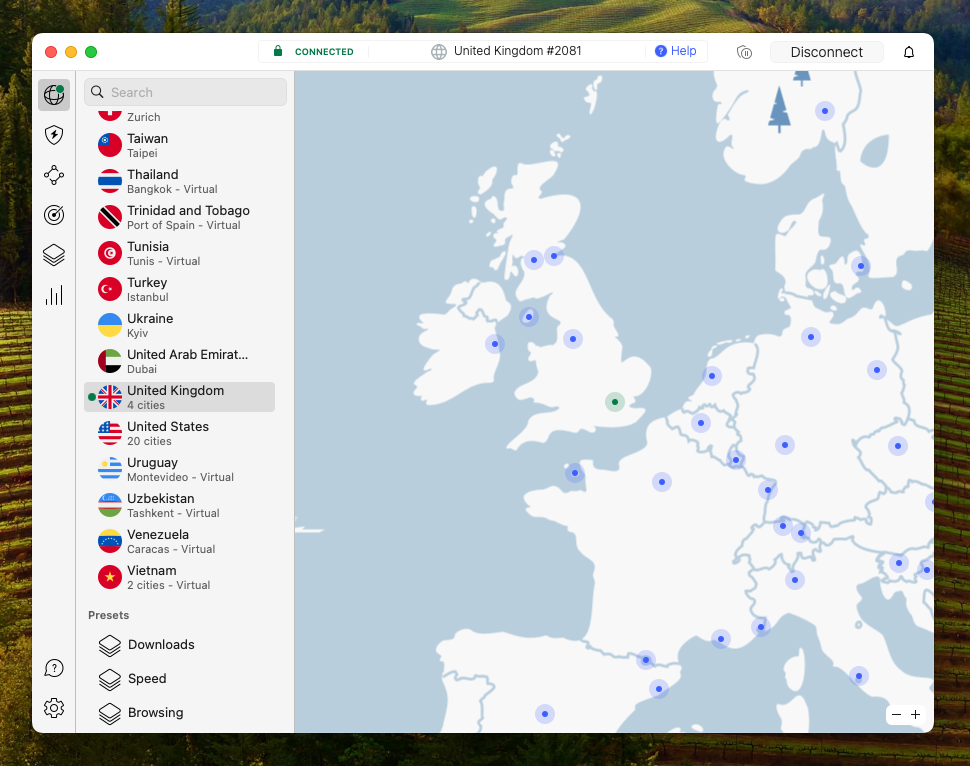Image resolution: width=970 pixels, height=766 pixels.
Task: Click the Browsing preset layers icon
Action: (x=109, y=713)
